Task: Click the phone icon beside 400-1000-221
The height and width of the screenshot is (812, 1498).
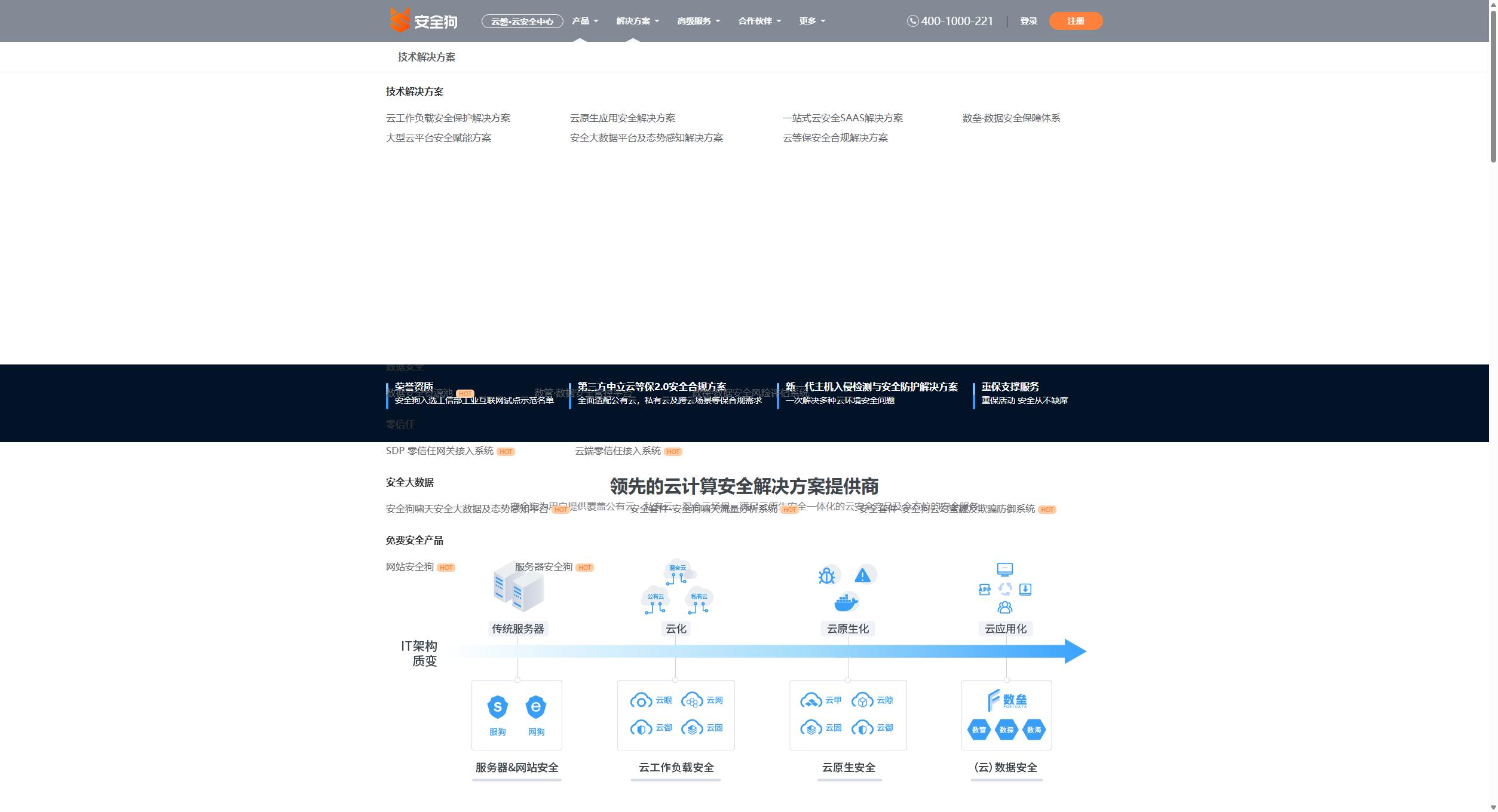Action: click(x=912, y=21)
